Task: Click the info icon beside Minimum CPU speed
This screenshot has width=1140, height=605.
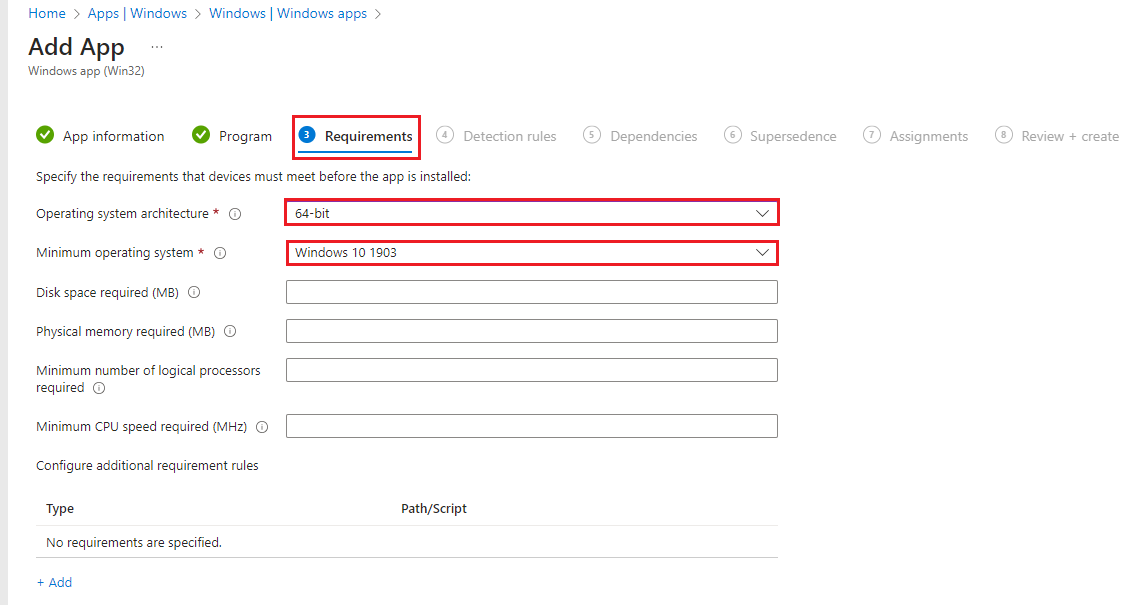Action: pos(261,427)
